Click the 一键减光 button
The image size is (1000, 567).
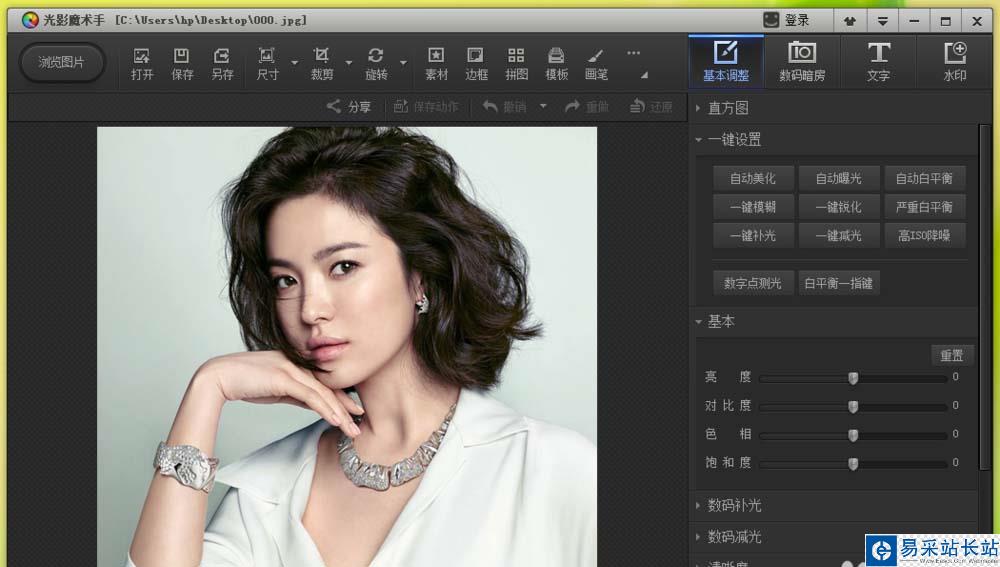839,235
